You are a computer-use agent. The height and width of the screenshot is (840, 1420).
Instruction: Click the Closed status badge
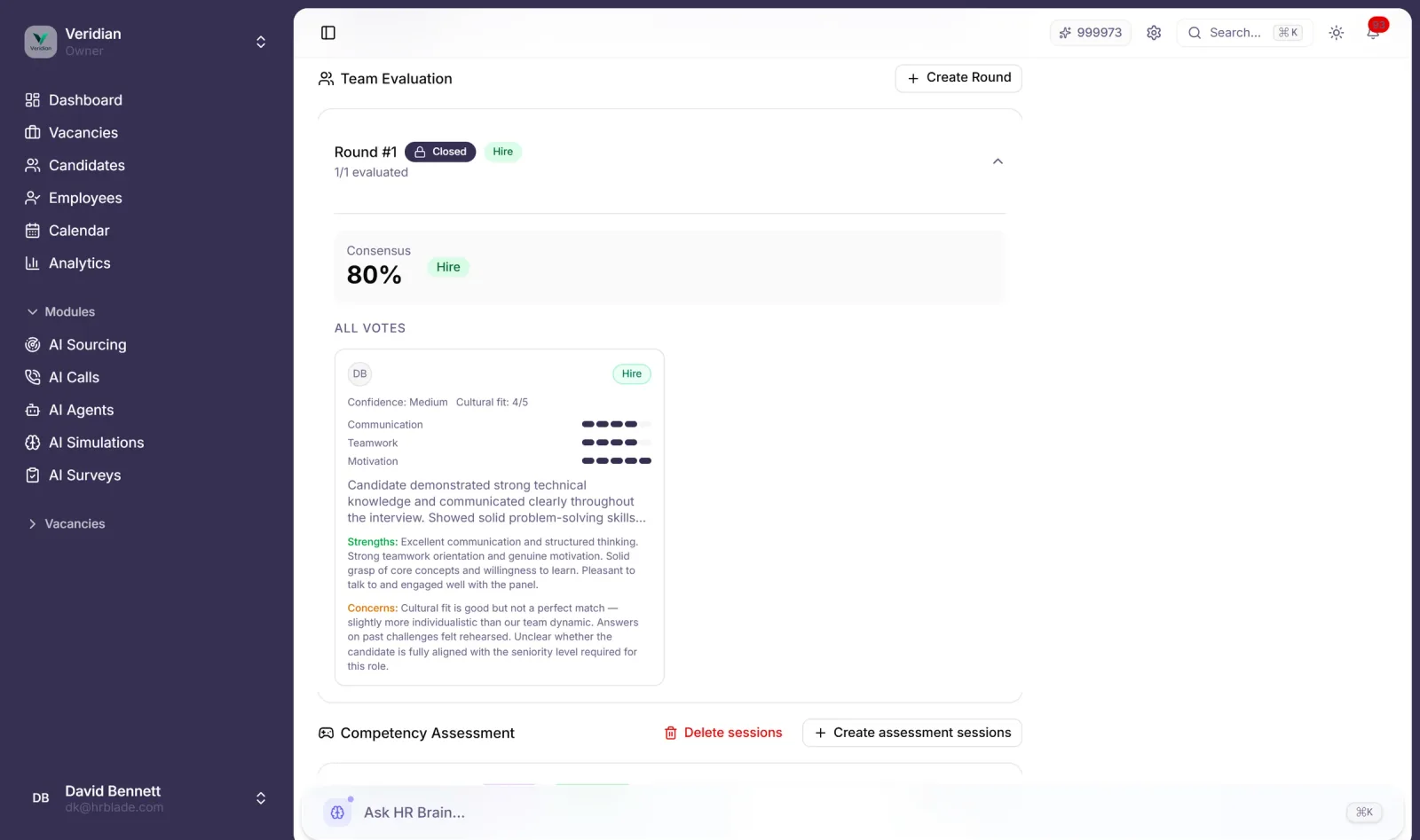pyautogui.click(x=440, y=152)
